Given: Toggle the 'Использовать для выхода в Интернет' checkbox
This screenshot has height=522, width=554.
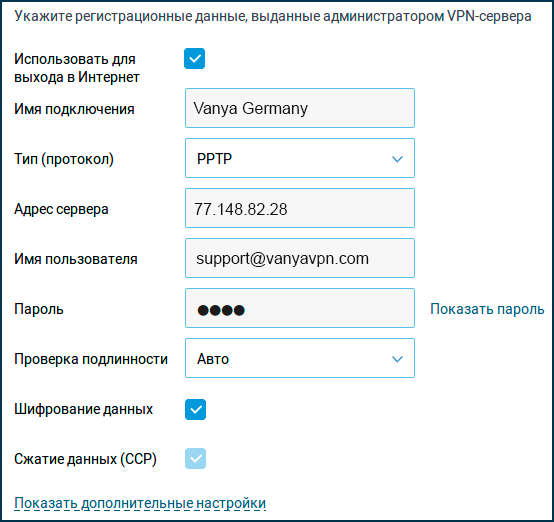Looking at the screenshot, I should click(194, 59).
